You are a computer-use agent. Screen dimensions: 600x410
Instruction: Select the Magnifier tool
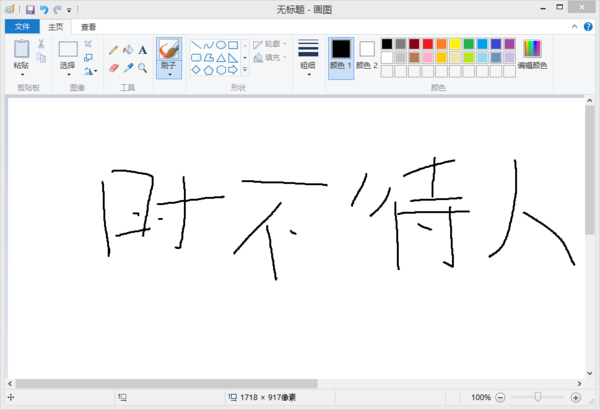click(143, 68)
